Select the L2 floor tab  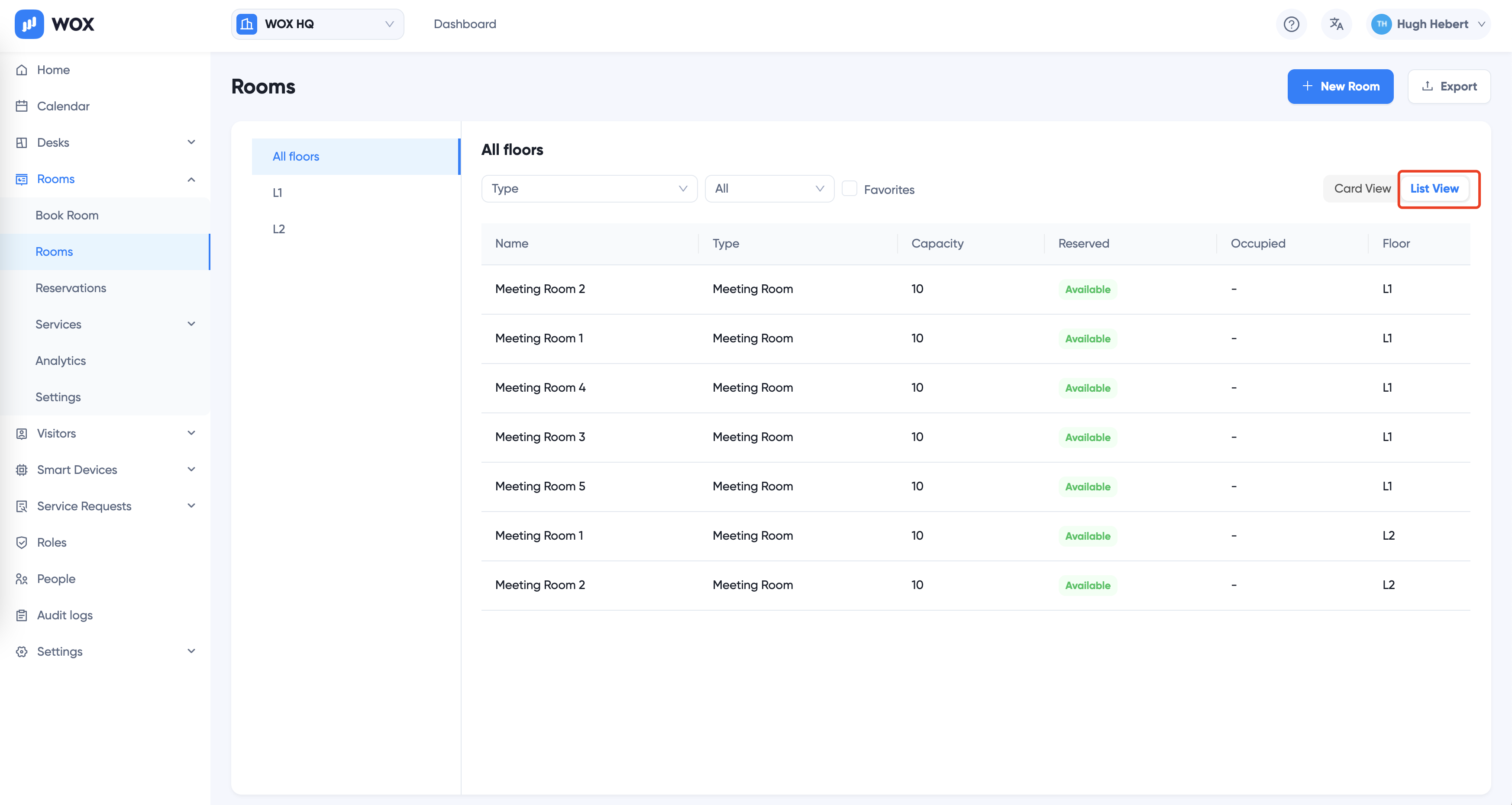click(355, 229)
